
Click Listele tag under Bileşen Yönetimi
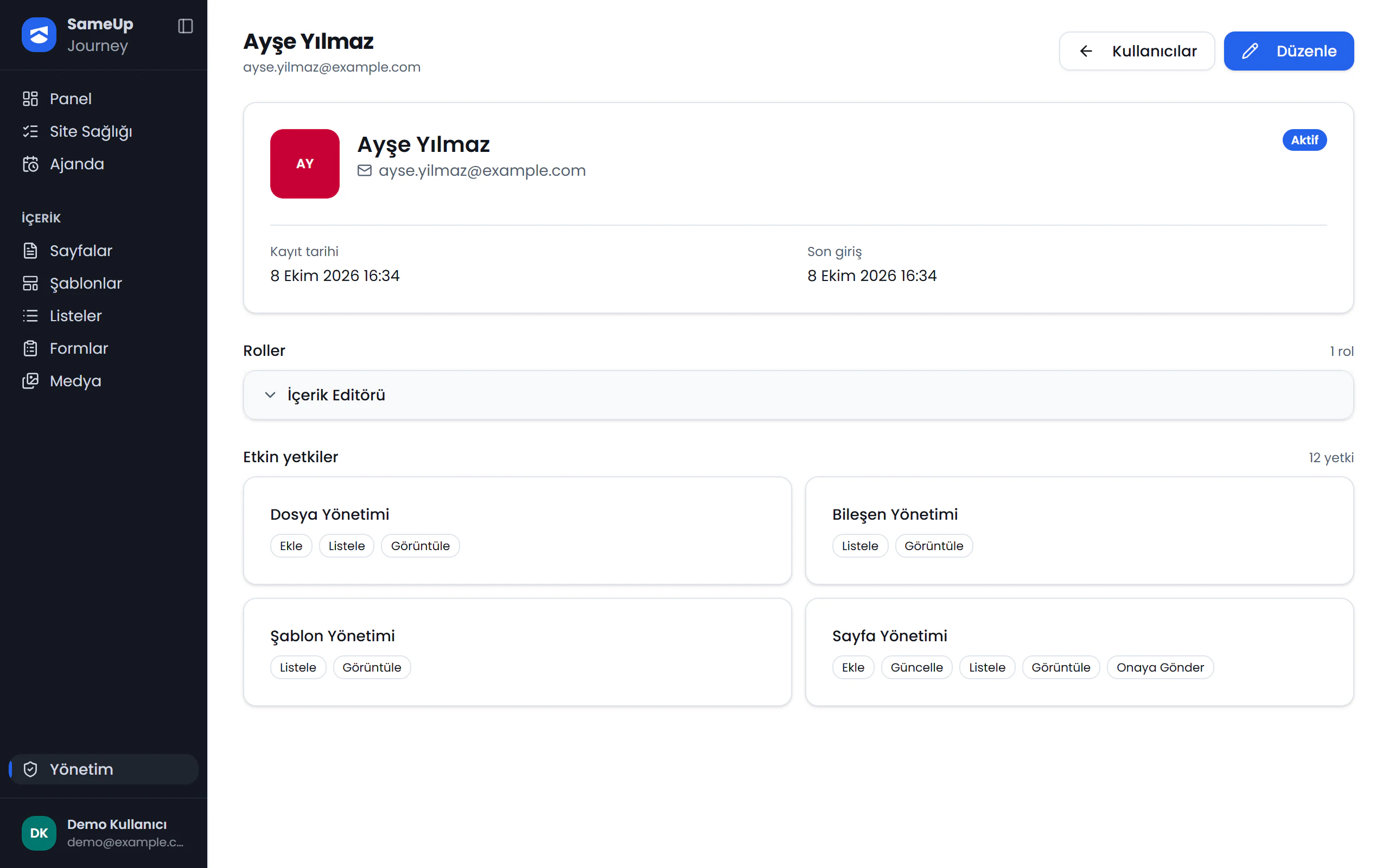pyautogui.click(x=860, y=546)
